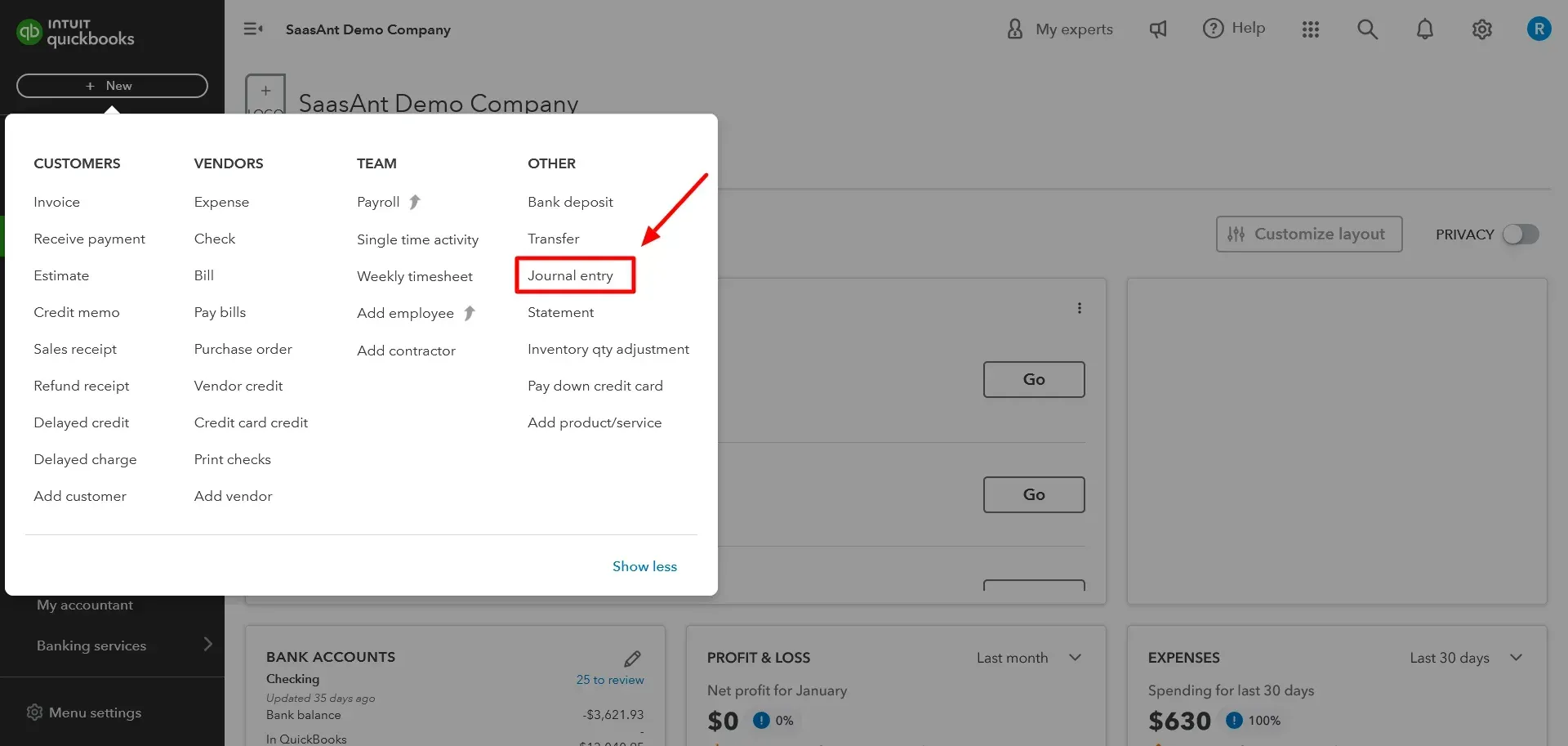
Task: Select Delayed charge menu item
Action: click(85, 459)
